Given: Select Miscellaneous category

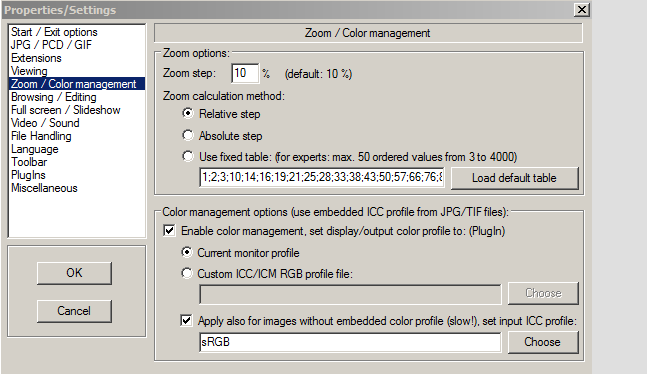Looking at the screenshot, I should point(44,188).
